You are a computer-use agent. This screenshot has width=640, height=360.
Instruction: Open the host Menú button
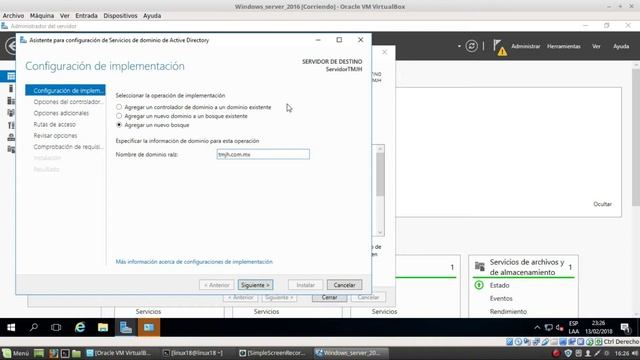pyautogui.click(x=16, y=353)
